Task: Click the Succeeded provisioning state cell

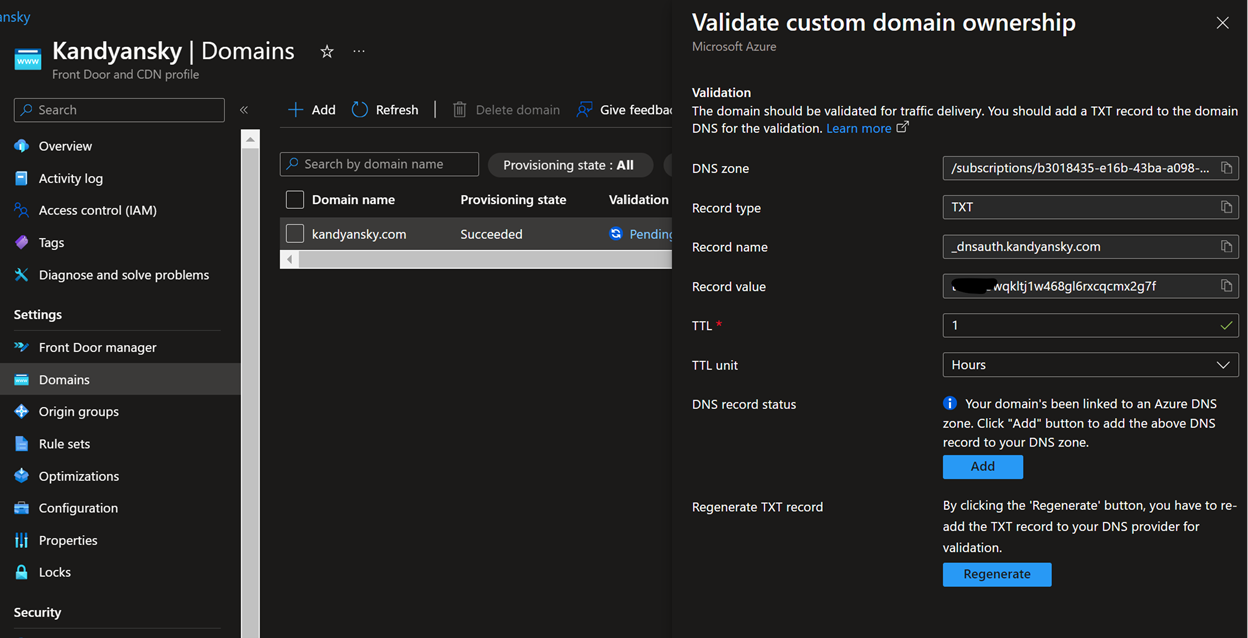Action: [491, 234]
